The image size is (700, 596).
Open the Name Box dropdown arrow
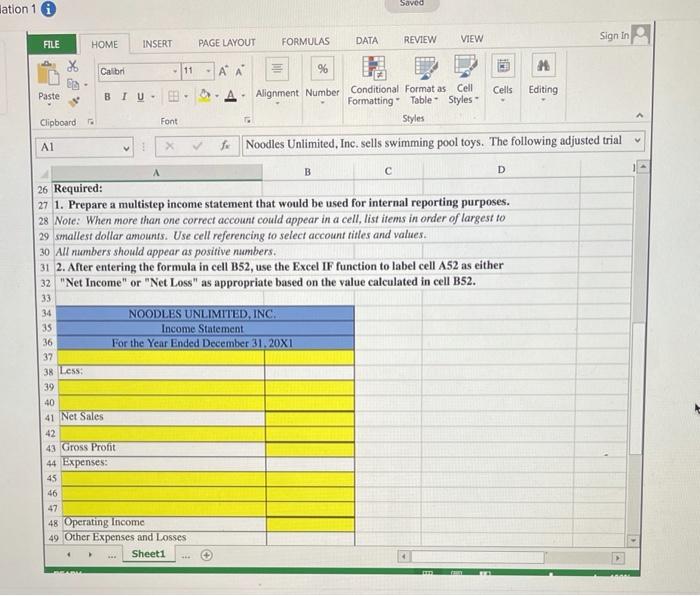126,148
